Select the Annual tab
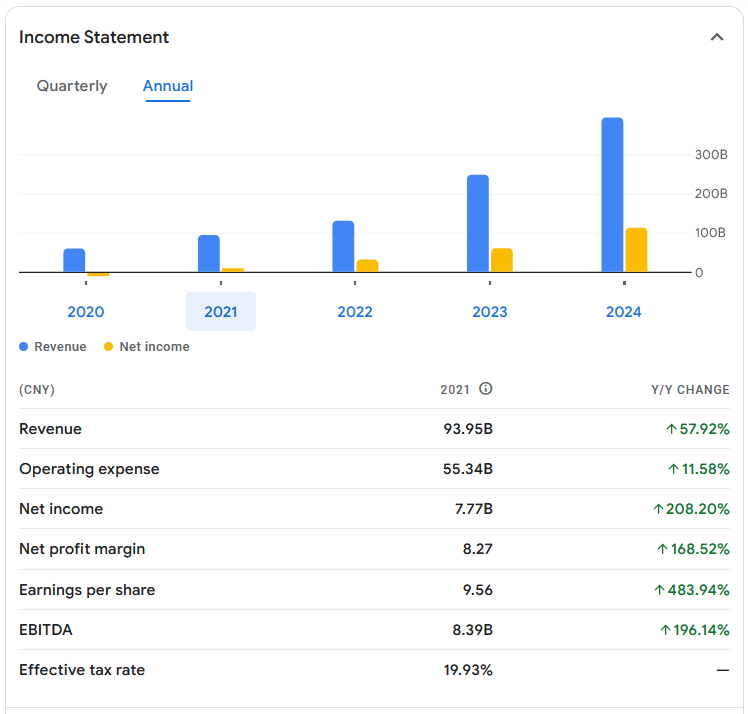748x714 pixels. point(168,86)
